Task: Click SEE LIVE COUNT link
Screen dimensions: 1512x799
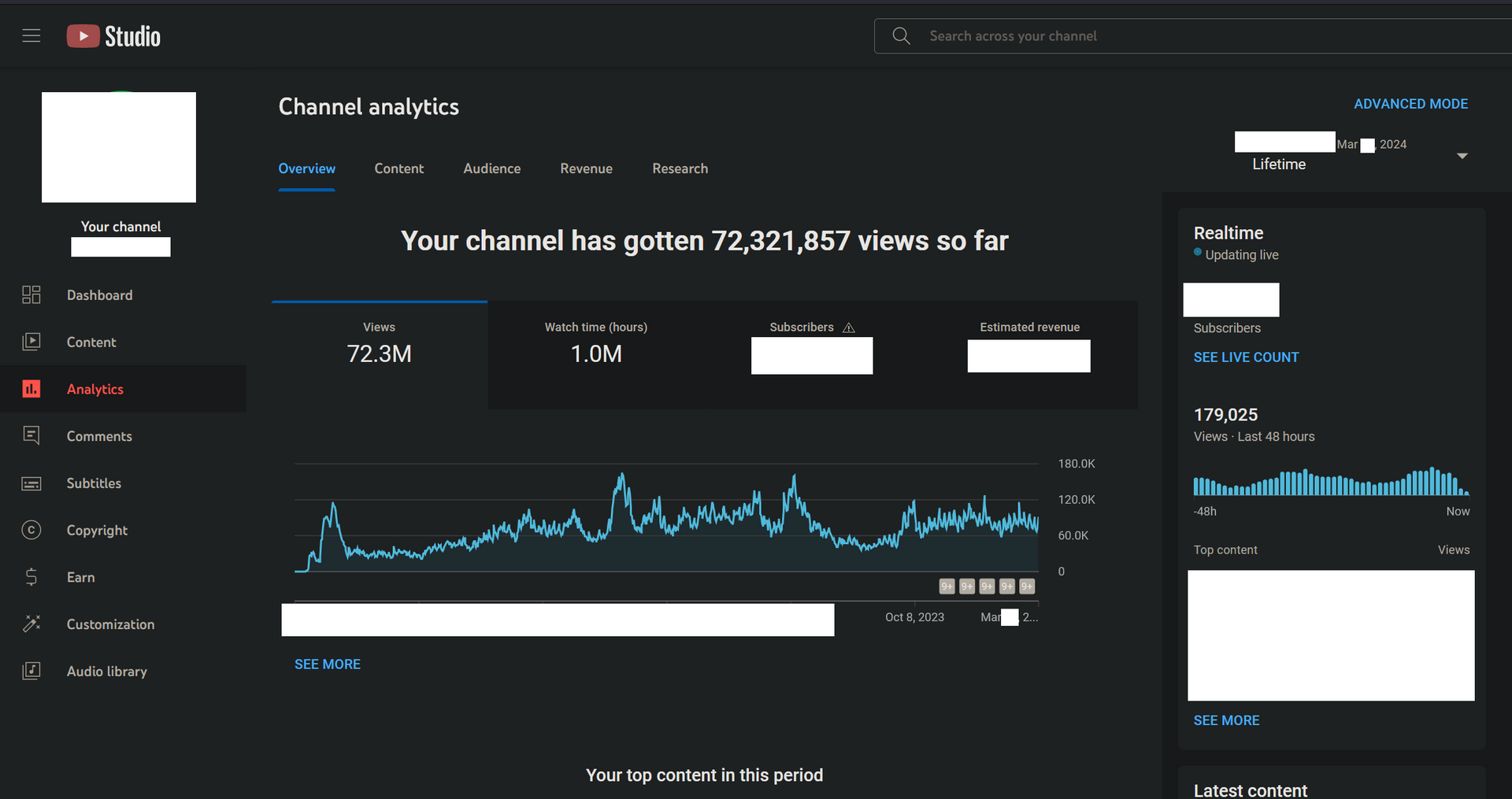Action: 1246,357
